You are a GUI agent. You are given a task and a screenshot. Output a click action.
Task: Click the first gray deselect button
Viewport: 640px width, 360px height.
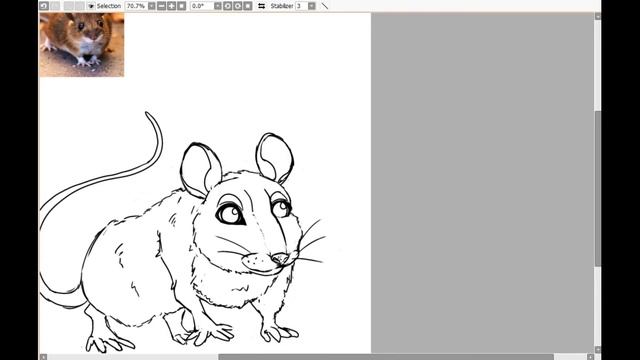tap(69, 6)
